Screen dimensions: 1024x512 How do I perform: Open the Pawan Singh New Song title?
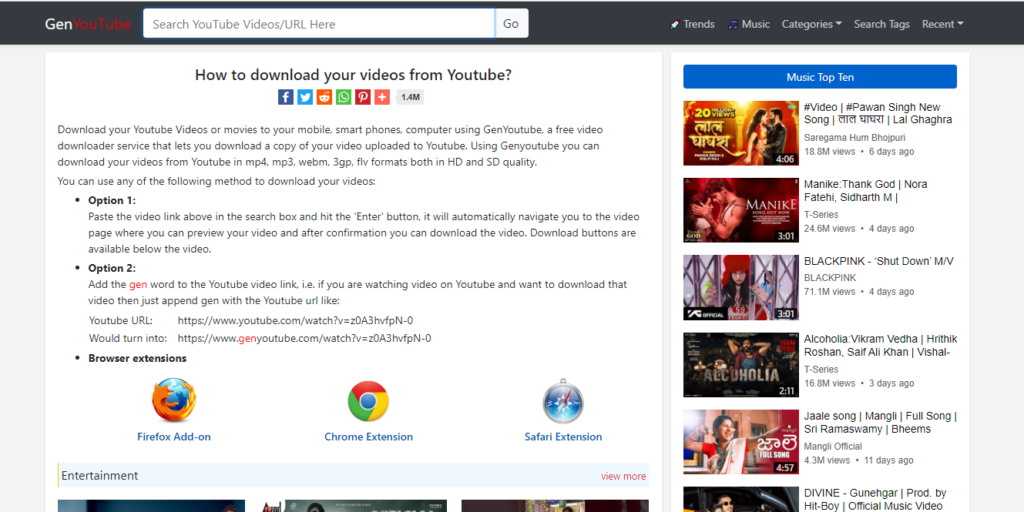click(878, 113)
